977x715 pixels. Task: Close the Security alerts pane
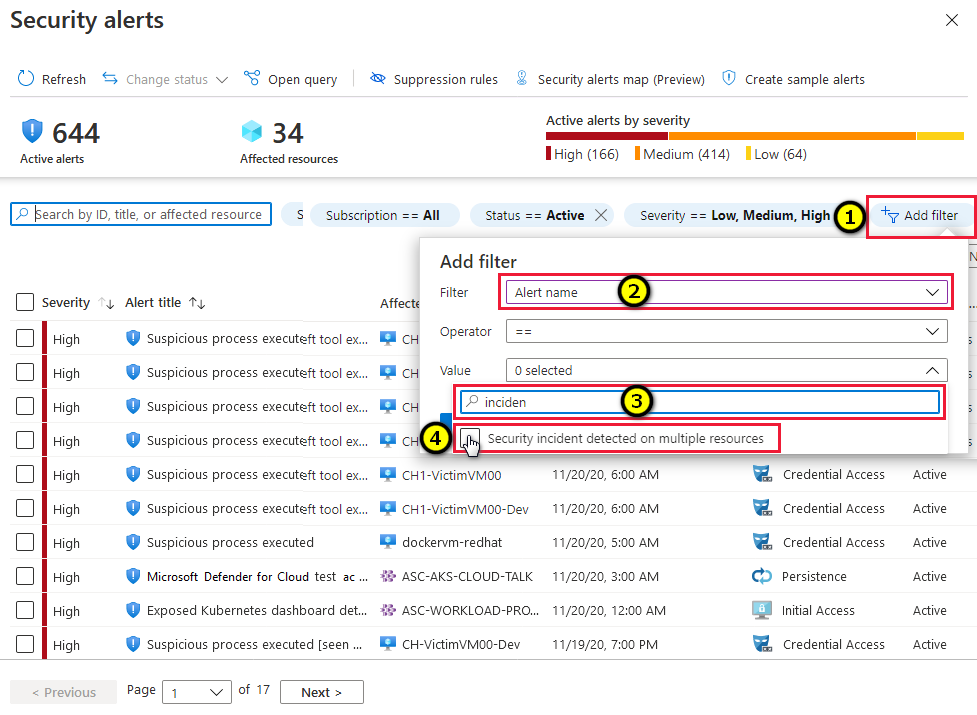[x=951, y=20]
